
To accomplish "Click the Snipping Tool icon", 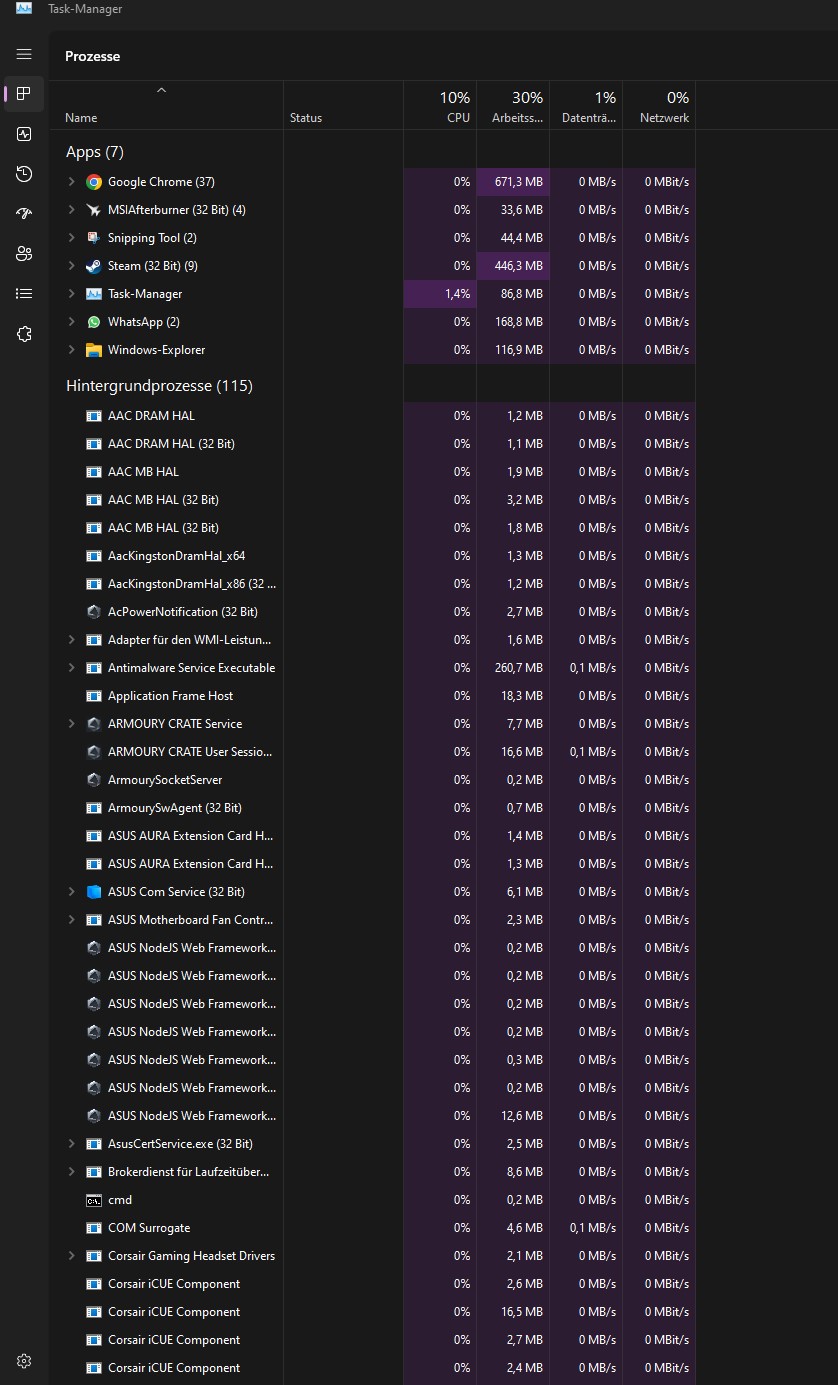I will (x=94, y=238).
